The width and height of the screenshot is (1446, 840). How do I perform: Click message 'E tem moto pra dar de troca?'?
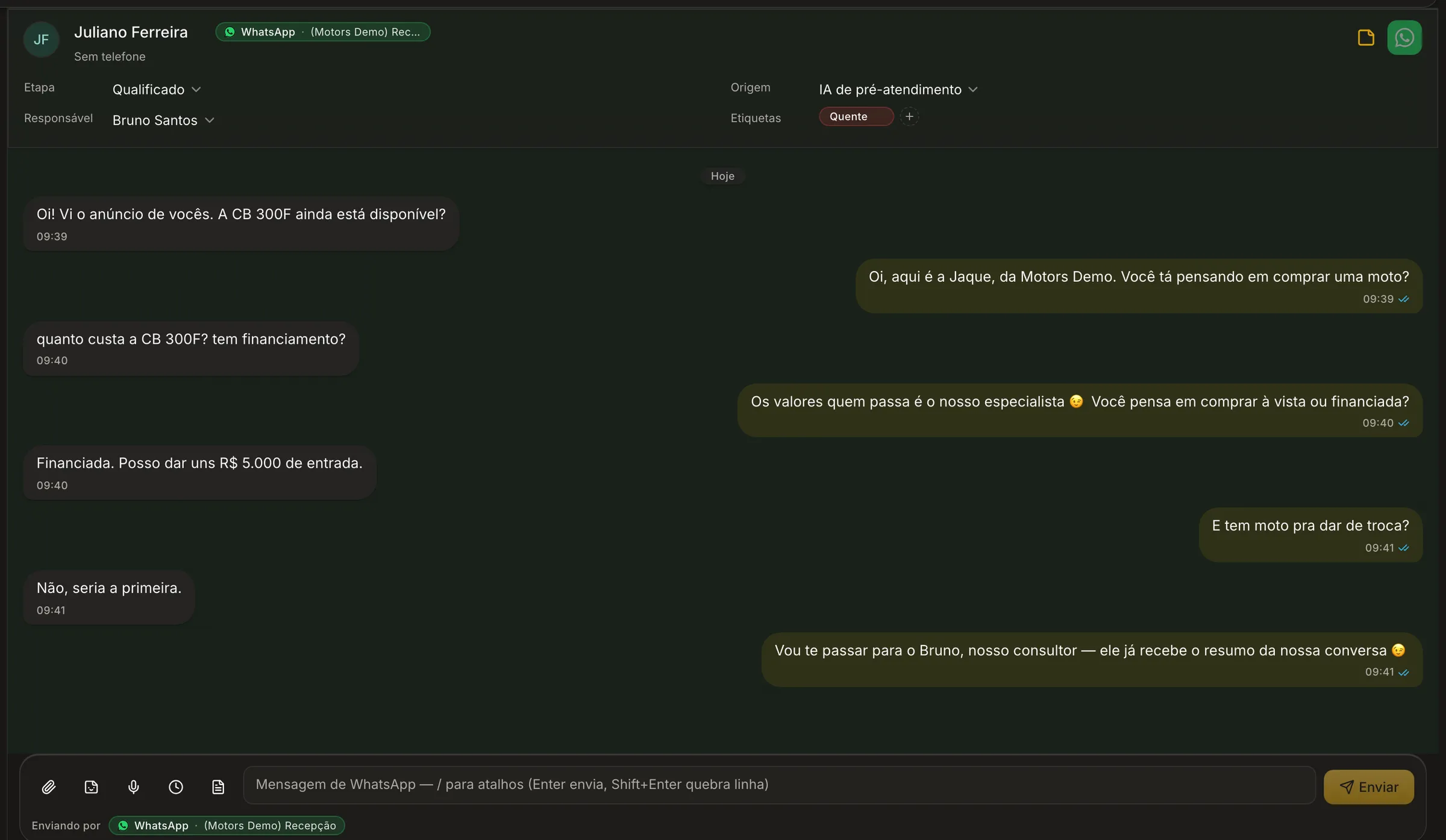point(1310,535)
